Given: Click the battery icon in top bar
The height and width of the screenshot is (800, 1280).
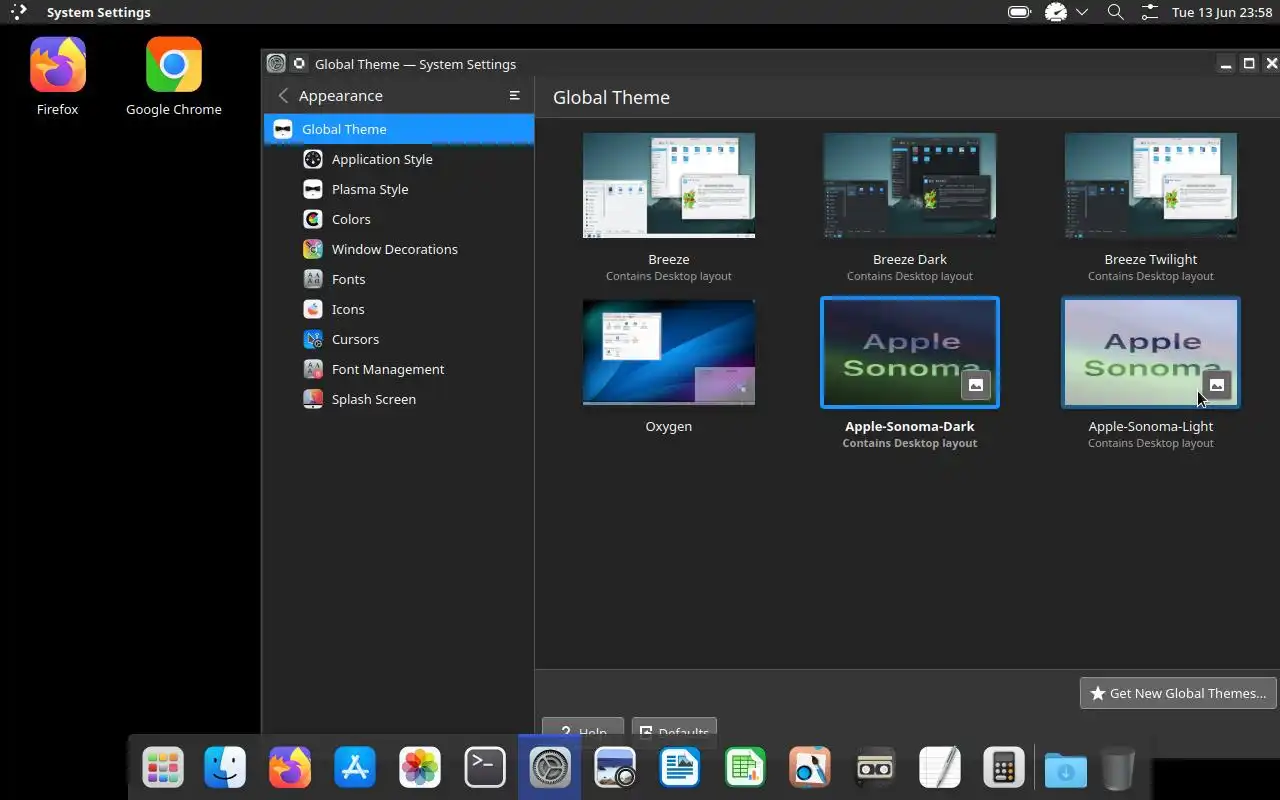Looking at the screenshot, I should pyautogui.click(x=1019, y=12).
